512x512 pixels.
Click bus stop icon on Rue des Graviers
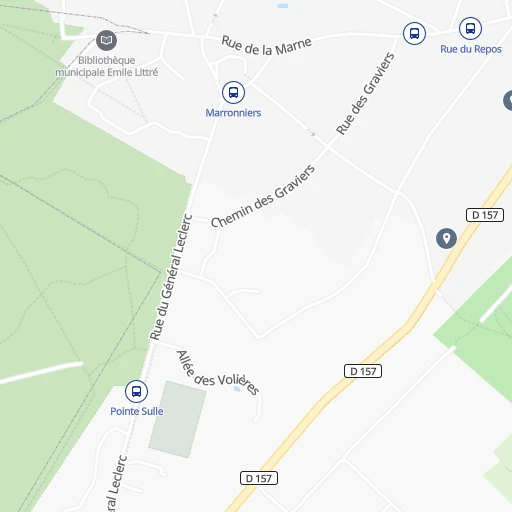(414, 33)
